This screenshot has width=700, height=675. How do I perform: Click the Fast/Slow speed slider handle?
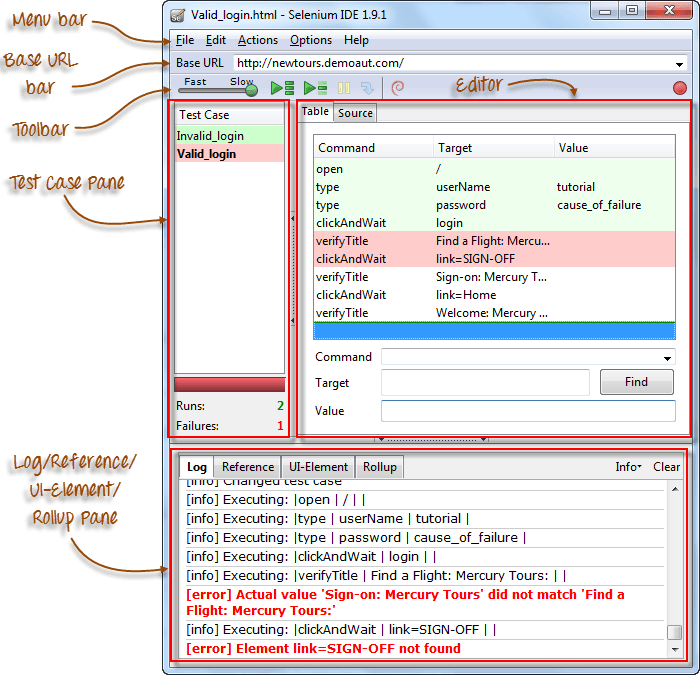(251, 90)
